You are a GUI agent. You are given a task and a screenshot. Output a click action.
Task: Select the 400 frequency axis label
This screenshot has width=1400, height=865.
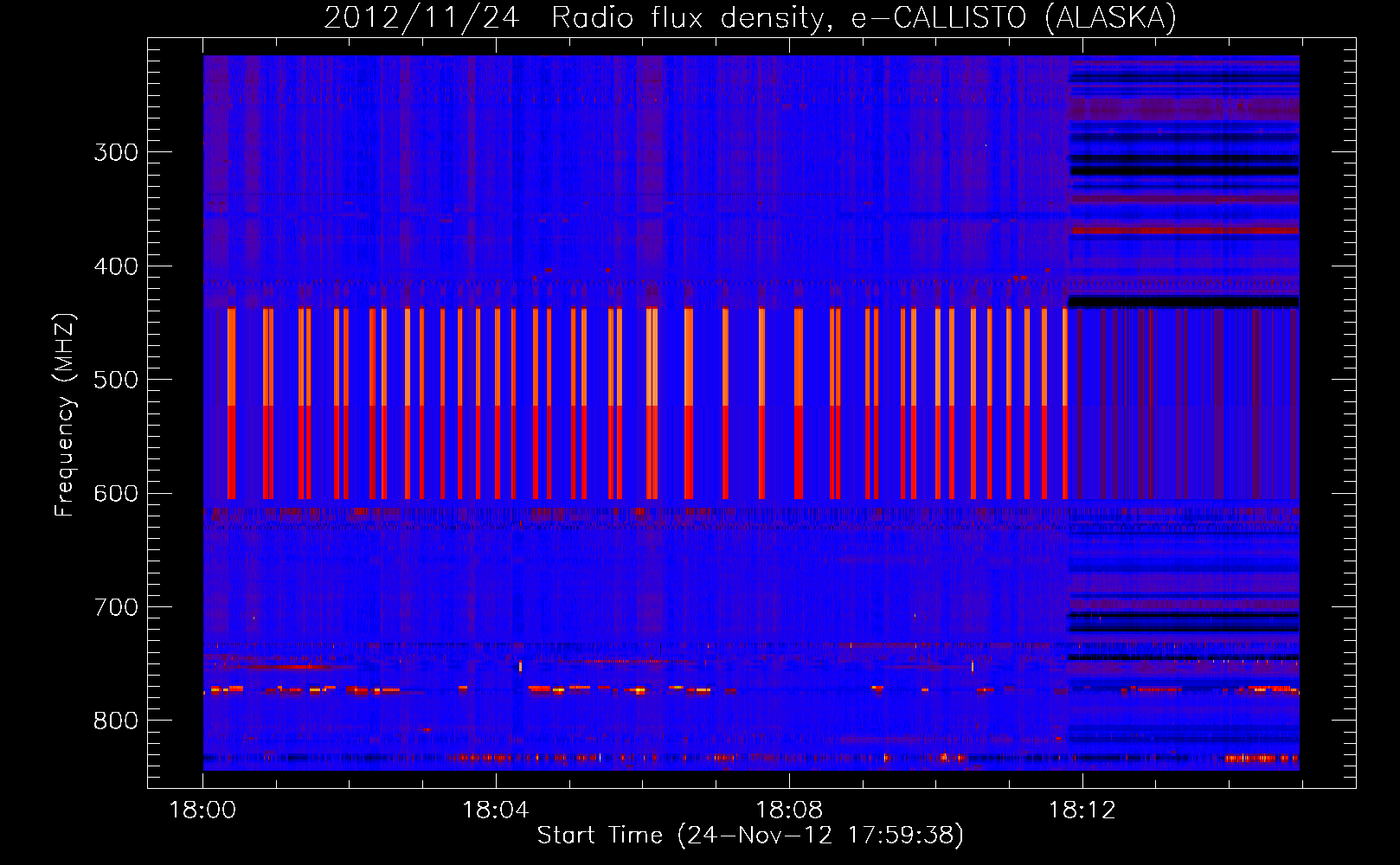coord(116,266)
